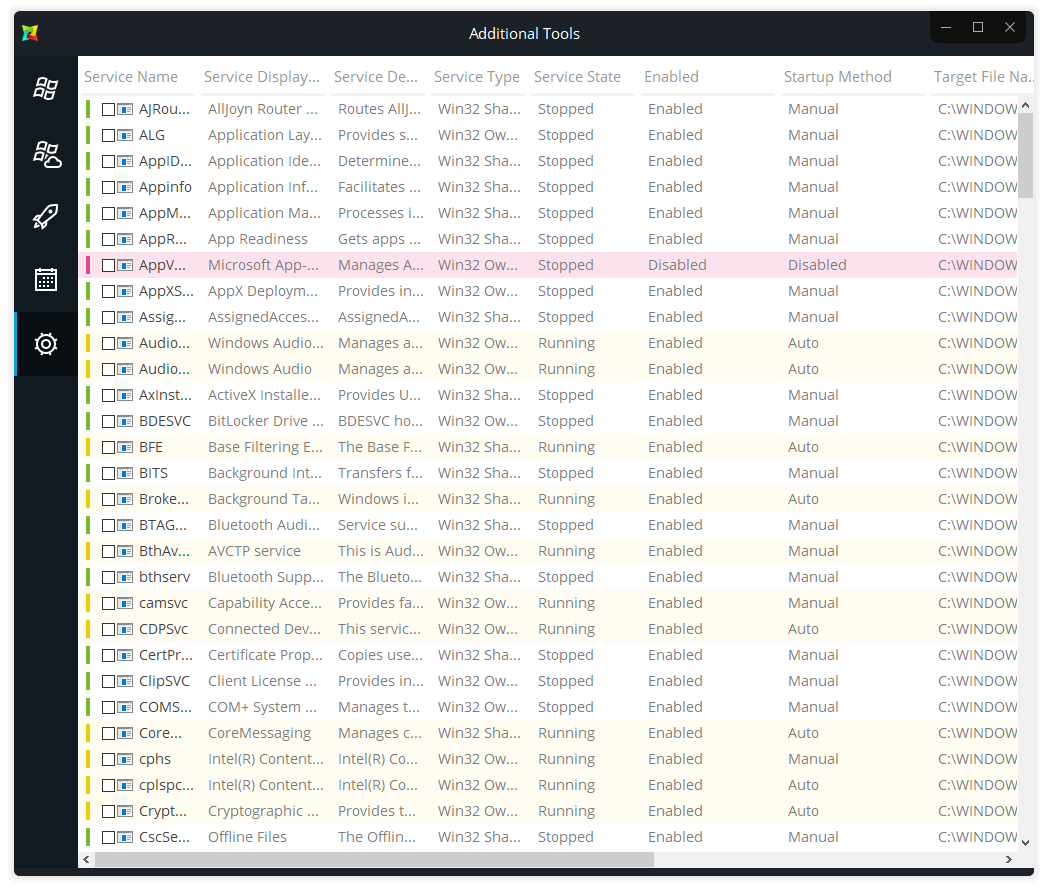
Task: Tick the checkbox for AppID... service
Action: click(x=108, y=161)
